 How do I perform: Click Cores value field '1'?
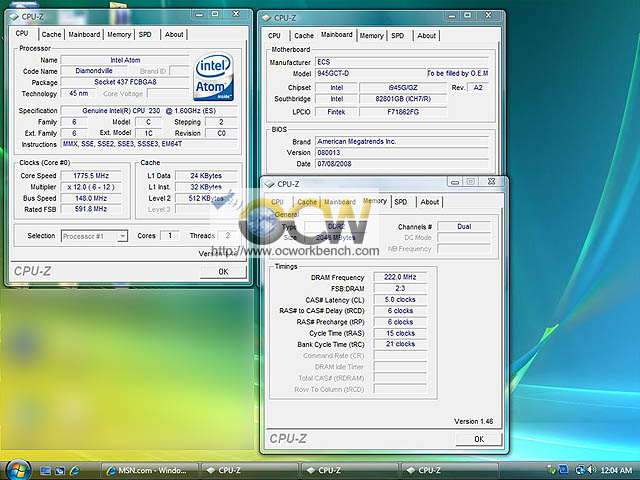coord(170,236)
